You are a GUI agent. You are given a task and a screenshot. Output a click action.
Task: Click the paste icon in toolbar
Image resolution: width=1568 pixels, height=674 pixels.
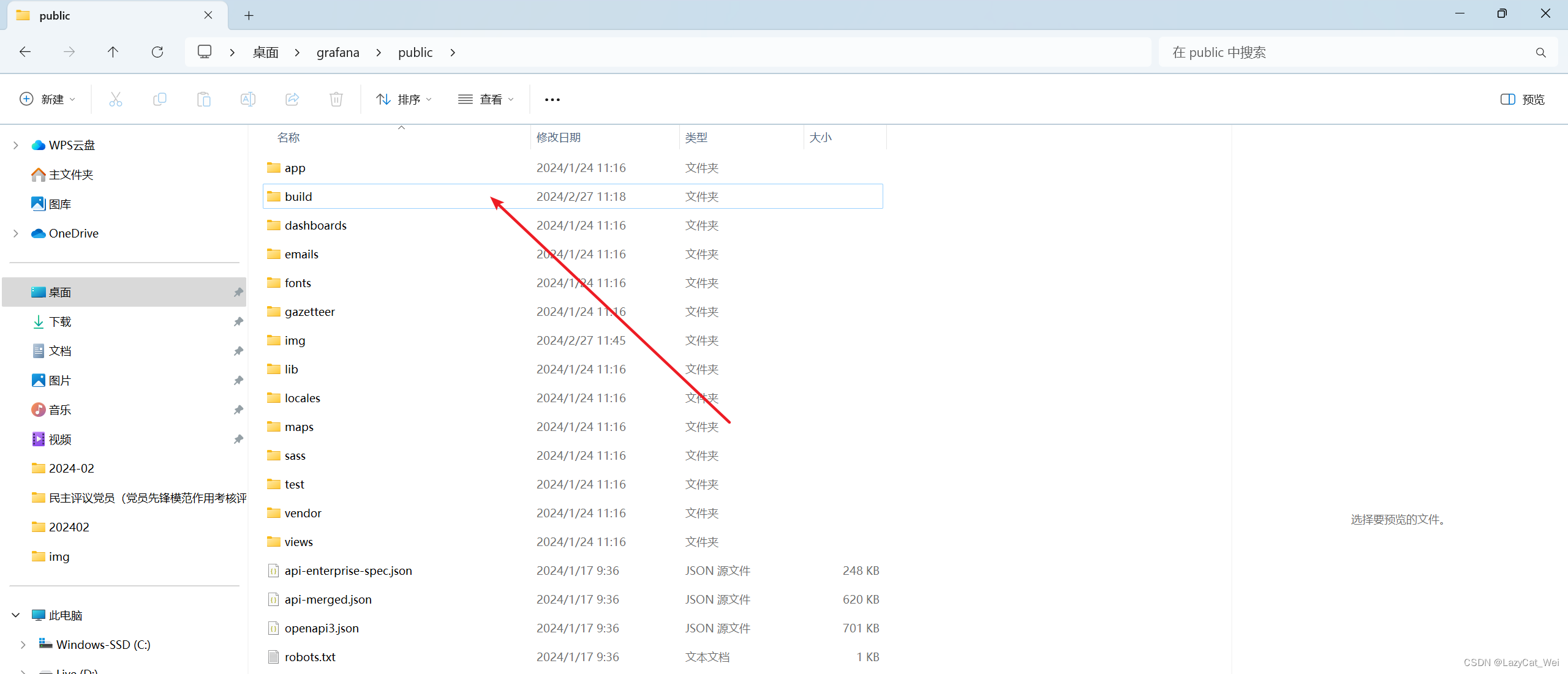pos(204,99)
